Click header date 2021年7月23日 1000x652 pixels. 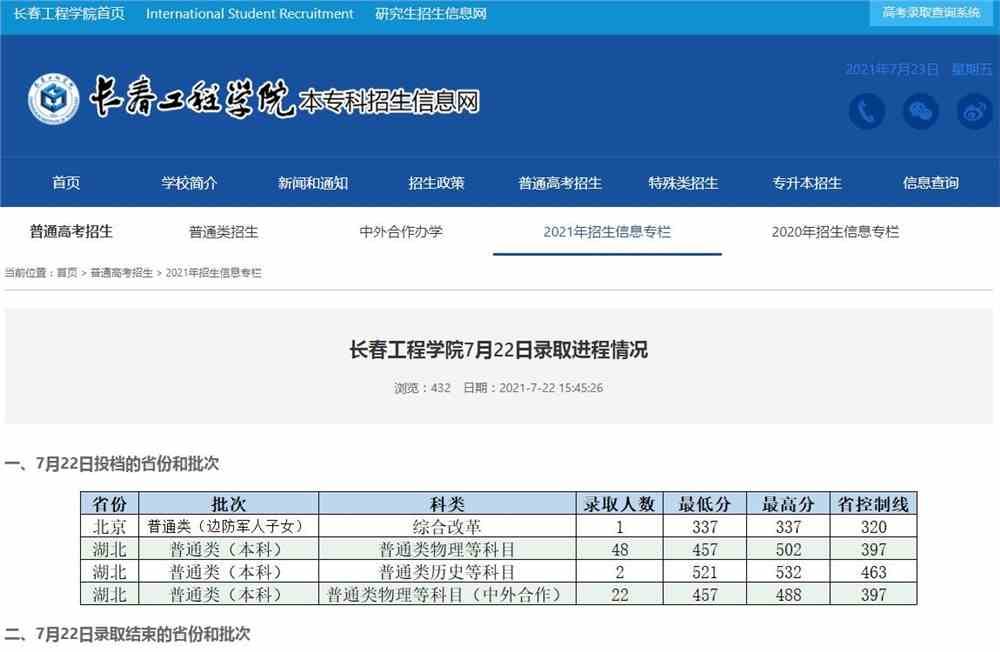point(892,70)
